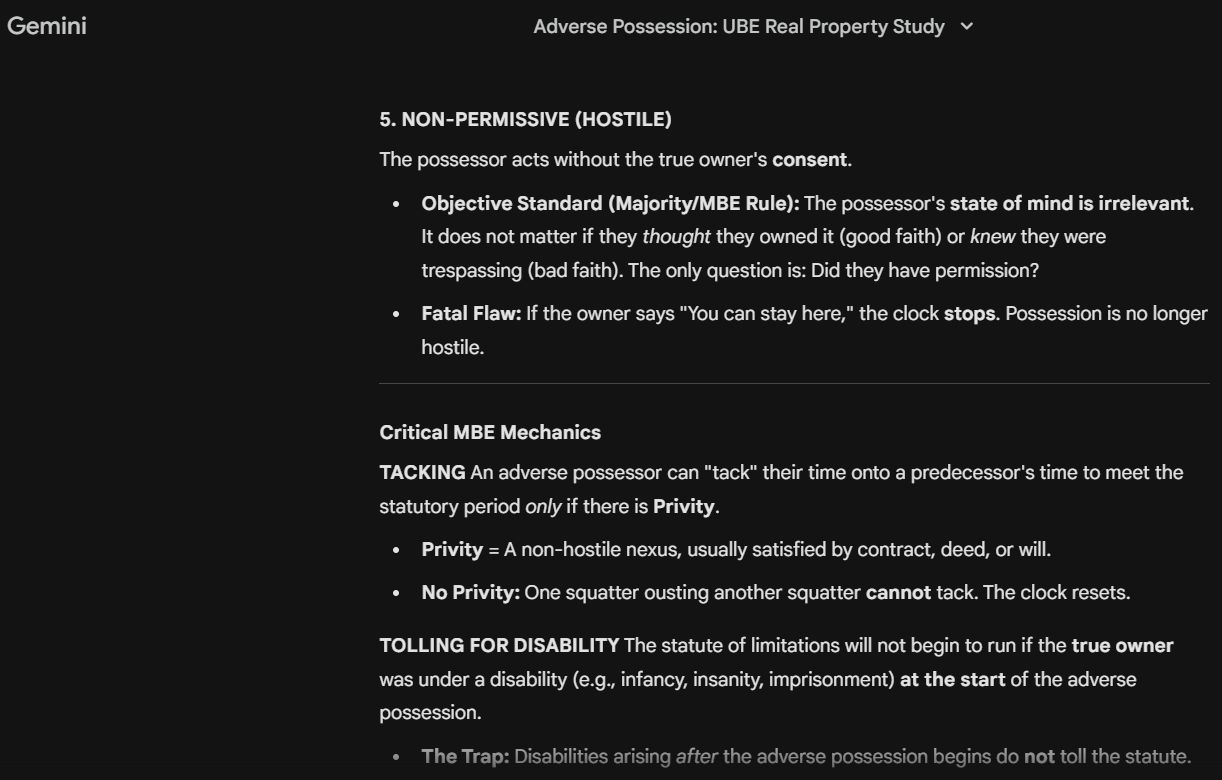1222x780 pixels.
Task: Click the "5. NON-PERMISSIVE (HOSTILE)" heading
Action: (x=525, y=120)
